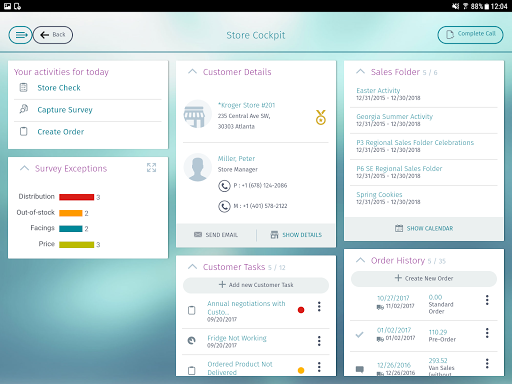Image resolution: width=512 pixels, height=384 pixels.
Task: Collapse the Customer Details panel
Action: 192,71
